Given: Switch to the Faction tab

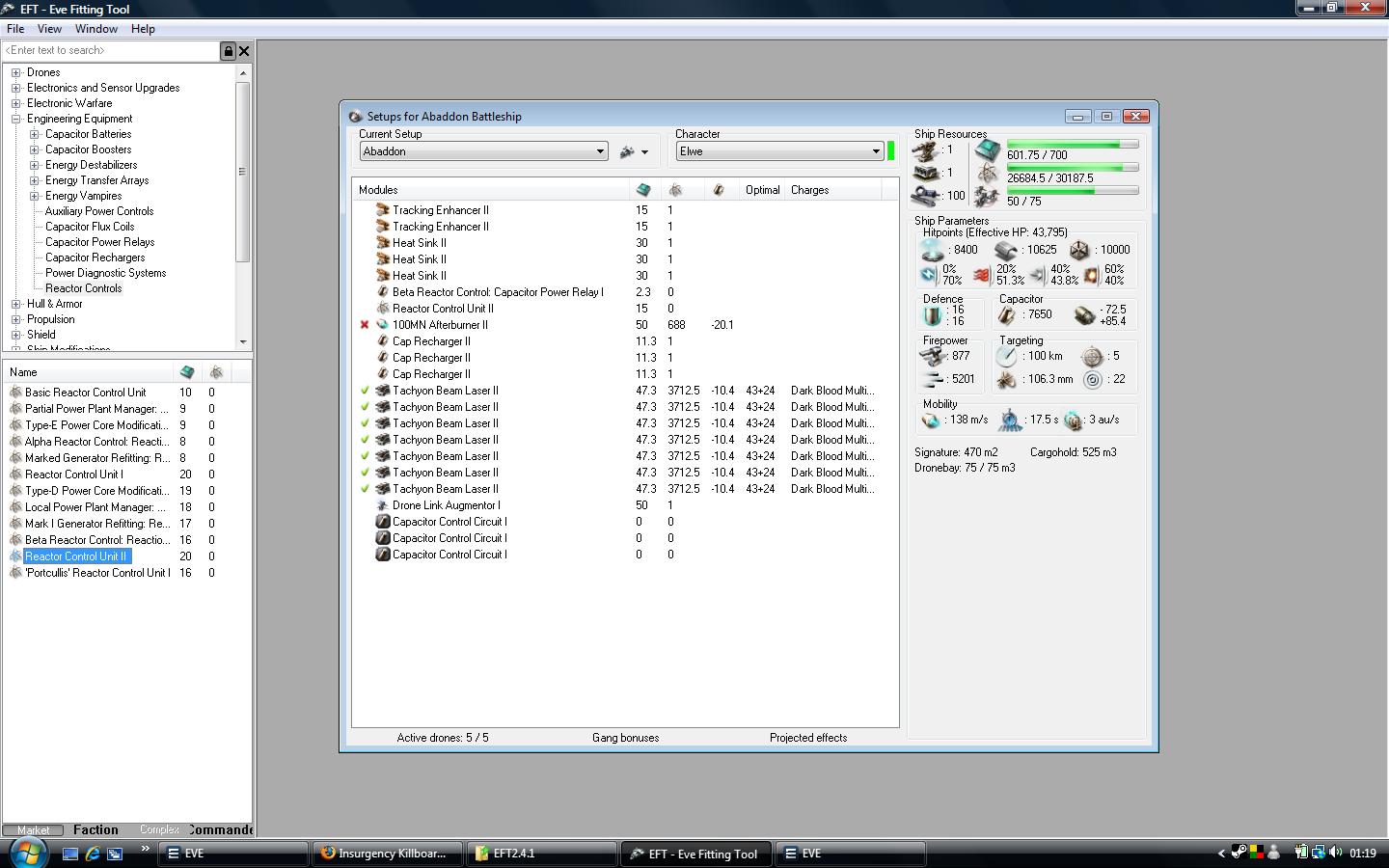Looking at the screenshot, I should (x=95, y=829).
